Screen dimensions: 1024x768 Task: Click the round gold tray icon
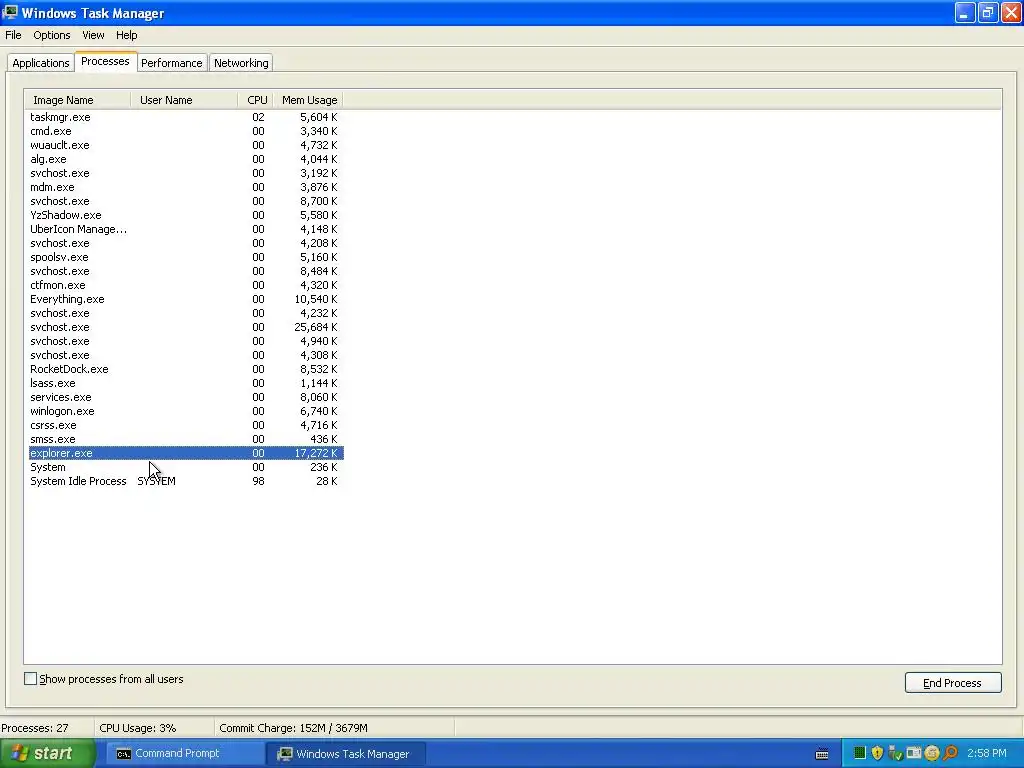[932, 753]
